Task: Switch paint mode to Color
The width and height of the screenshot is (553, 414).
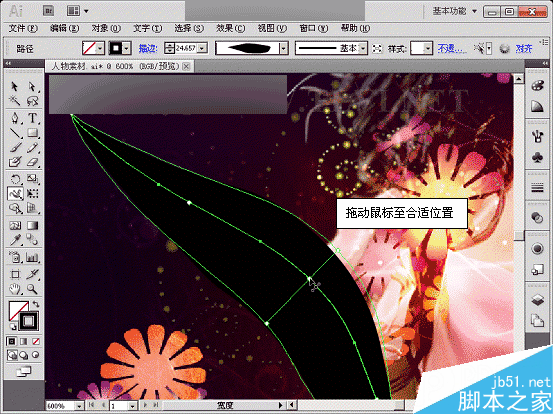Action: coord(12,341)
